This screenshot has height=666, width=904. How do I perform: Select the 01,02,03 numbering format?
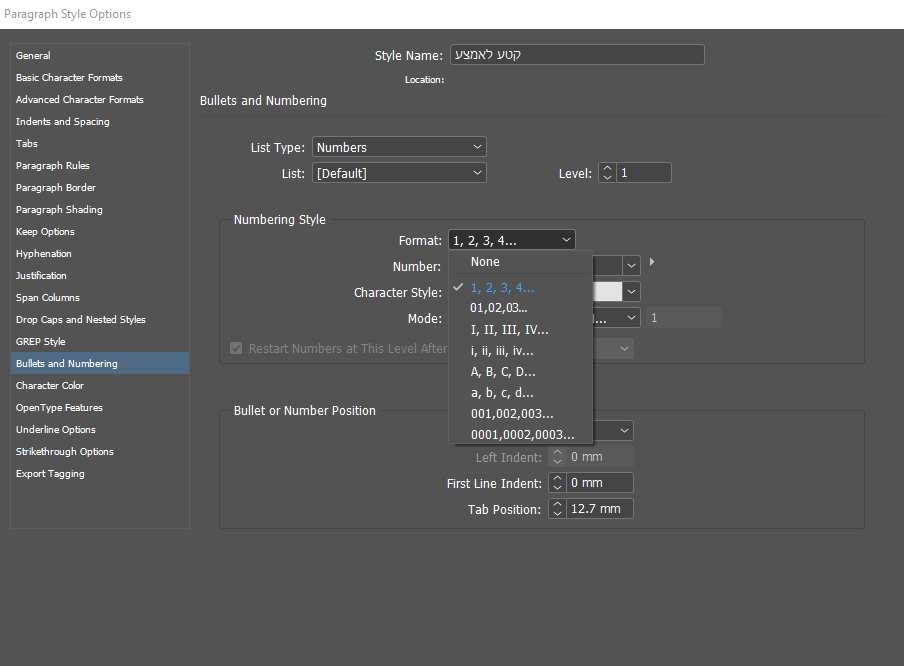[499, 308]
